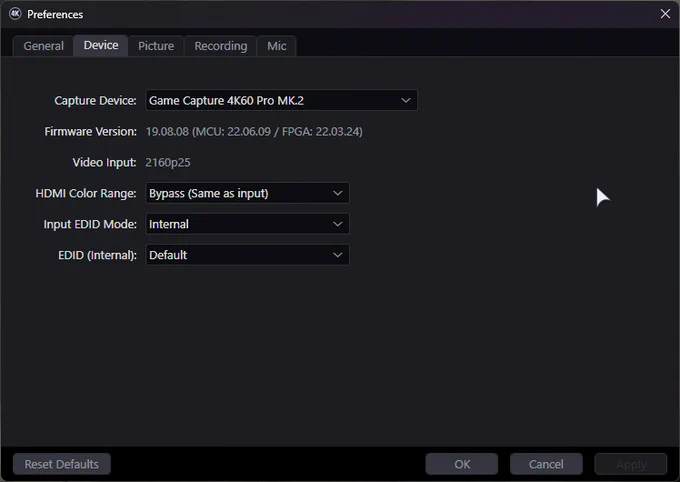Click the Video Input label
680x482 pixels.
[x=104, y=162]
